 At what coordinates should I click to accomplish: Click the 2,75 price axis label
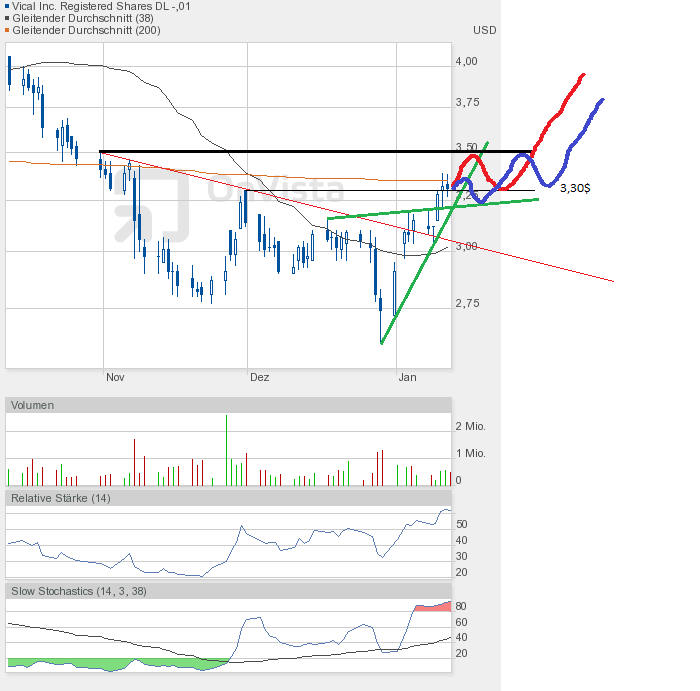(x=467, y=303)
